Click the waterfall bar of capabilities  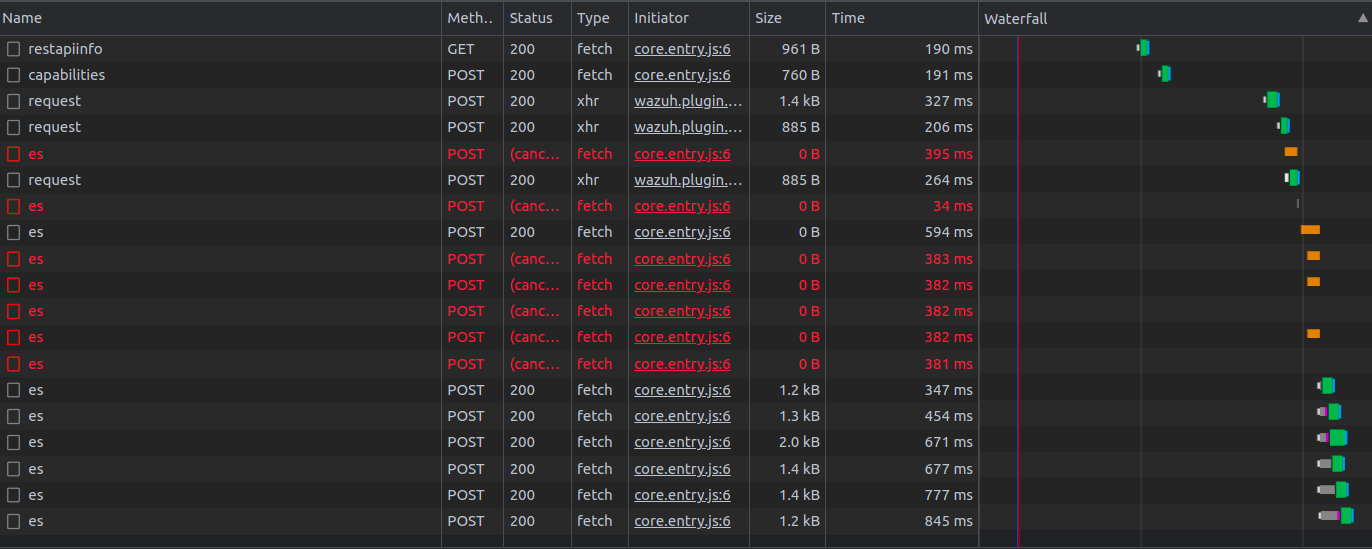(x=1164, y=73)
